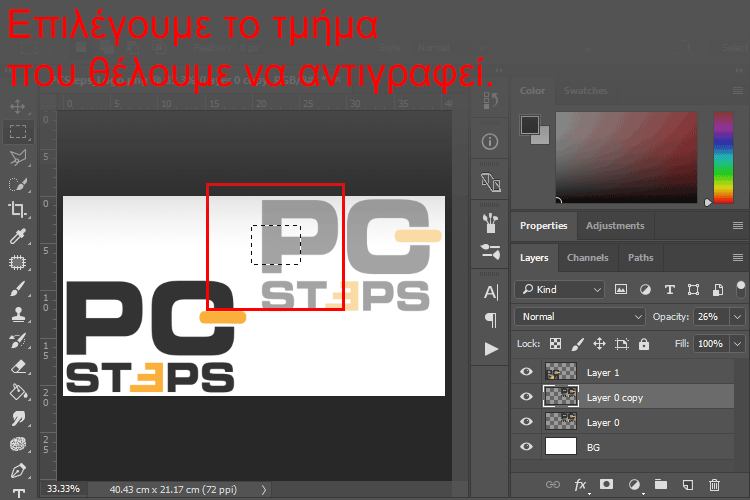The width and height of the screenshot is (750, 500).
Task: Create new fill or adjustment layer
Action: pyautogui.click(x=634, y=485)
